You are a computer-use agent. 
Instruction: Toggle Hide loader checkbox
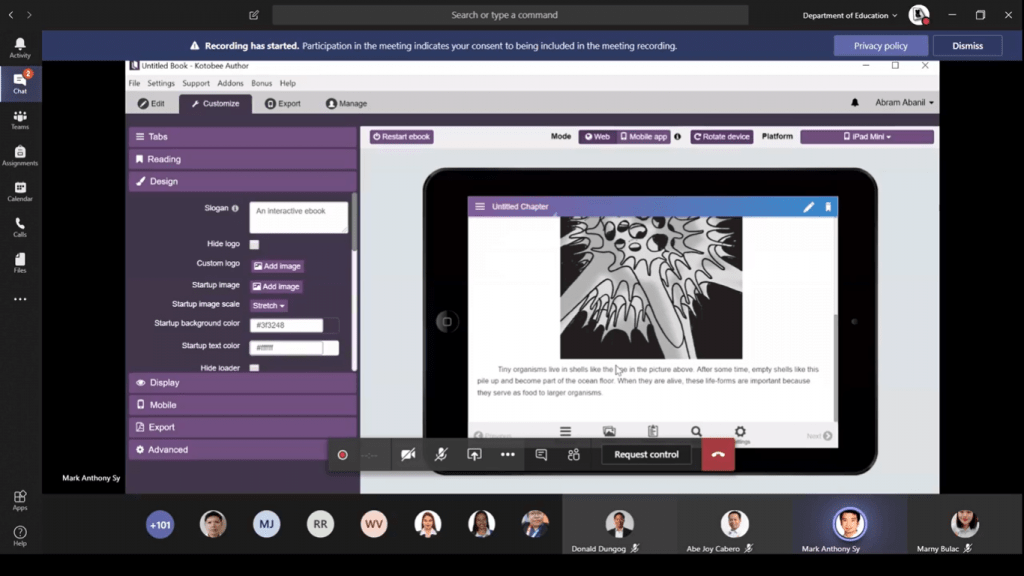click(254, 368)
